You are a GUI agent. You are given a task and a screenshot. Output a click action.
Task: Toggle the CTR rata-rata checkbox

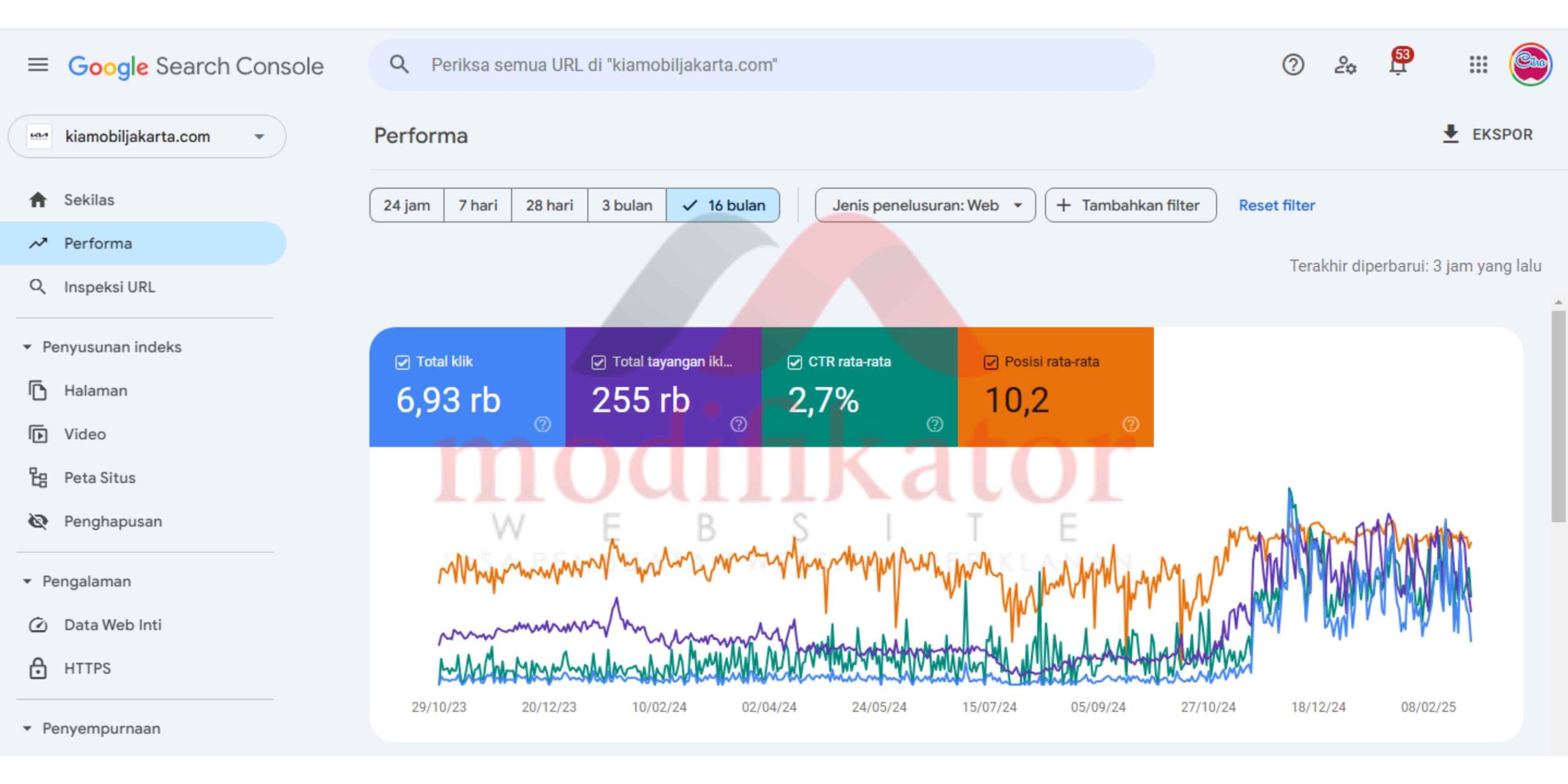tap(794, 363)
